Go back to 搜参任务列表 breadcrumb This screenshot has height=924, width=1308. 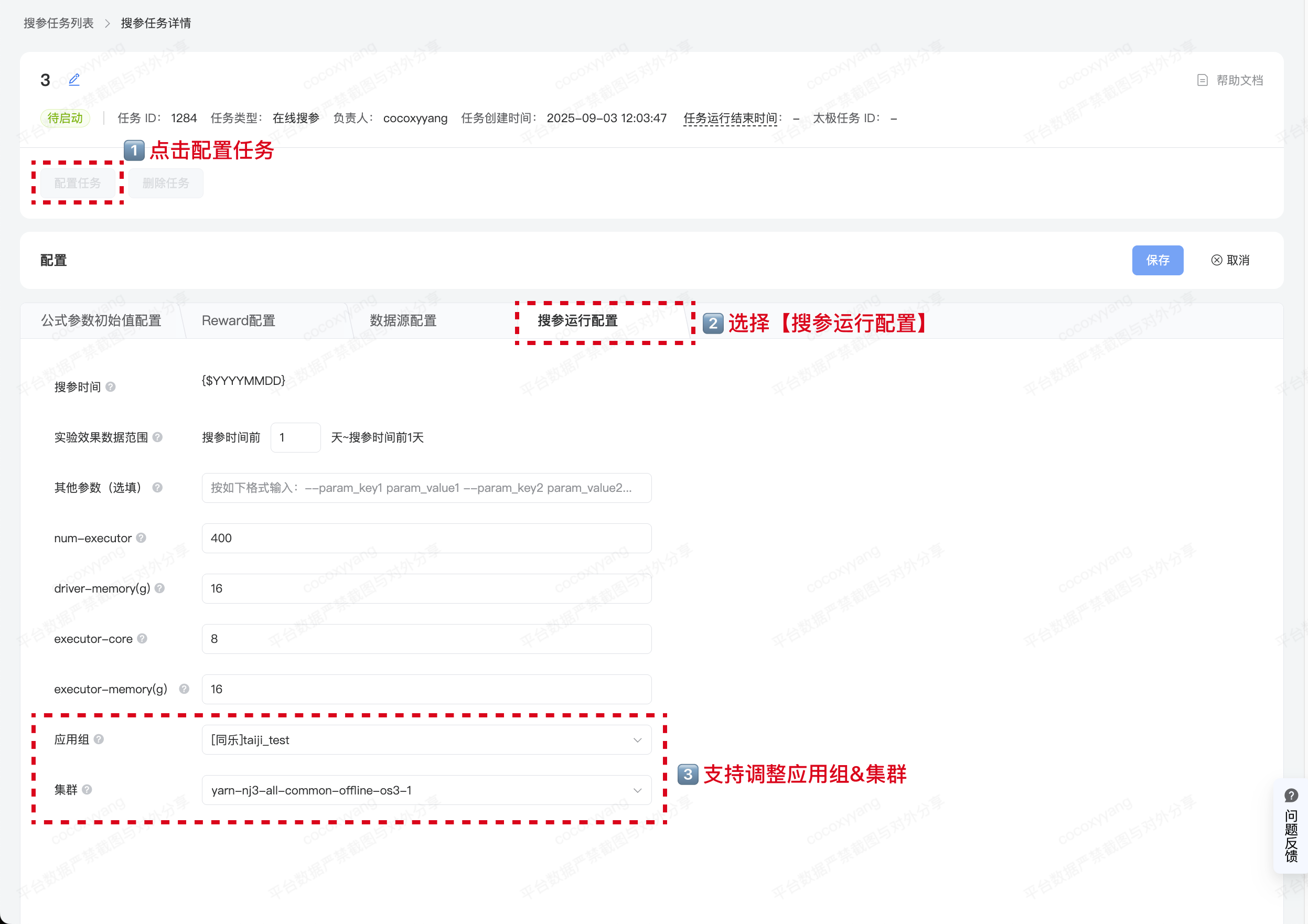tap(59, 24)
